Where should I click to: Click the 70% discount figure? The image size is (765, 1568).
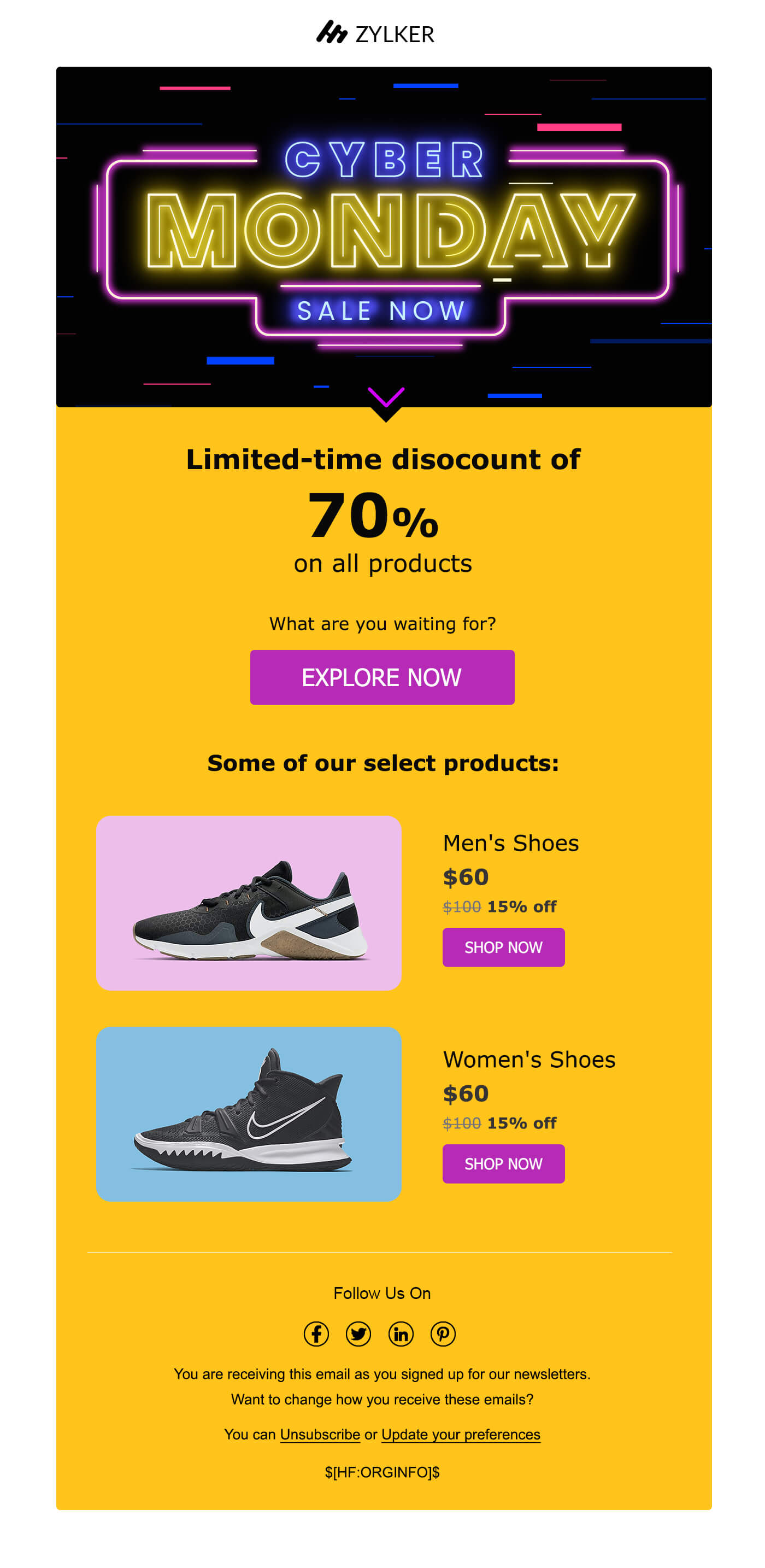373,516
